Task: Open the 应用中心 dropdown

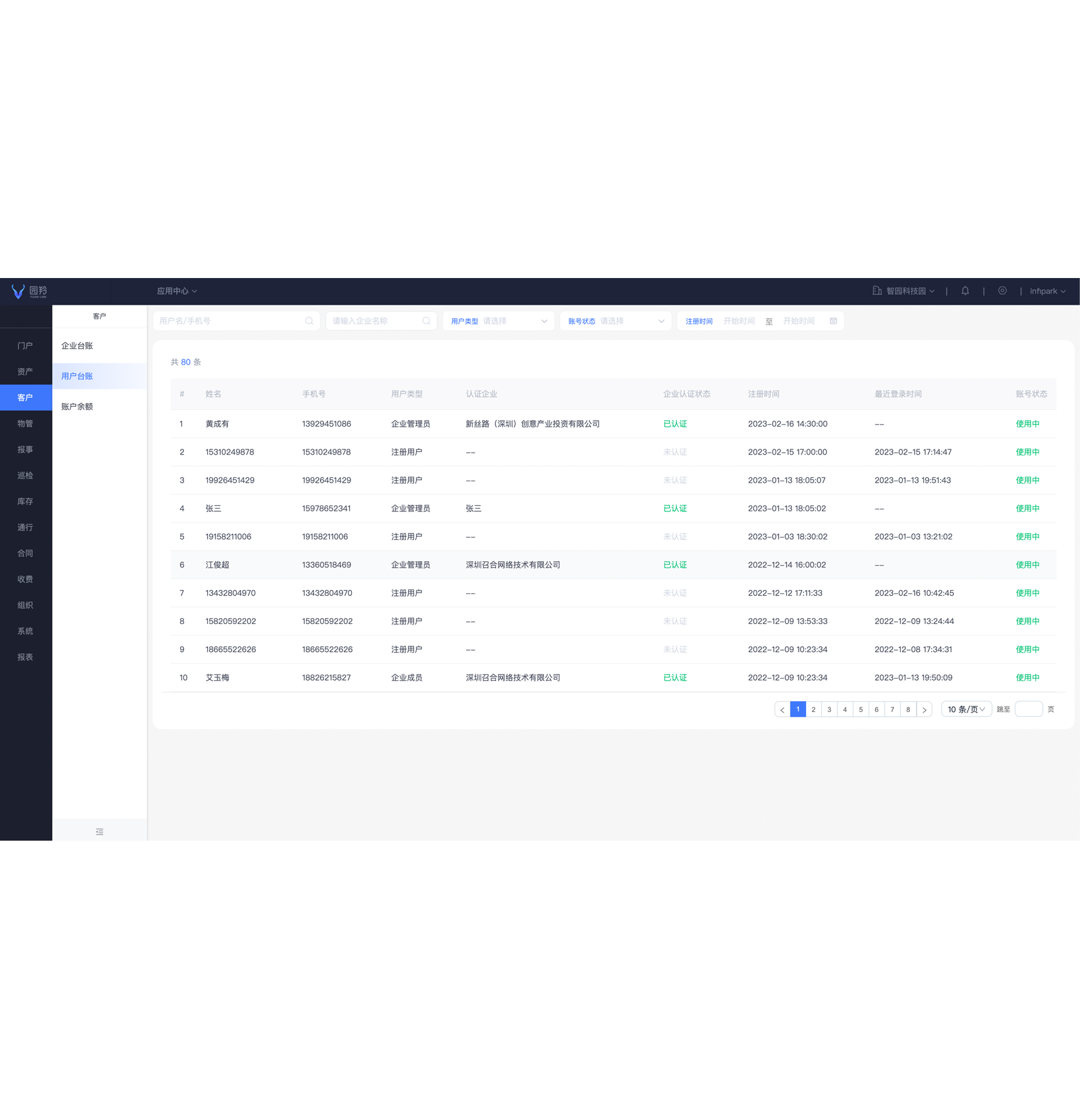Action: tap(177, 291)
